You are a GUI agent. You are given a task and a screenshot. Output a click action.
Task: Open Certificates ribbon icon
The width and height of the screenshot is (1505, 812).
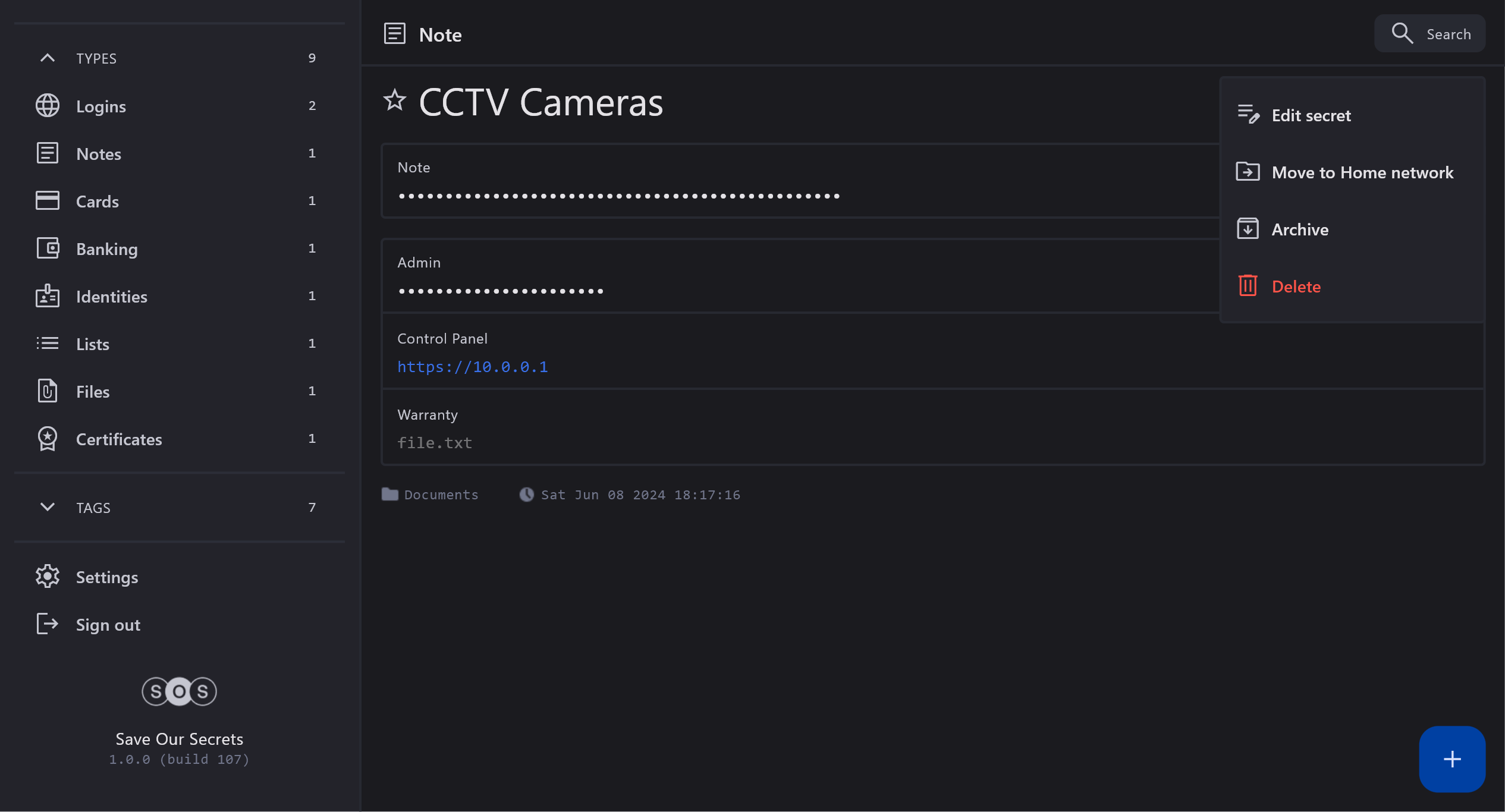pyautogui.click(x=48, y=439)
